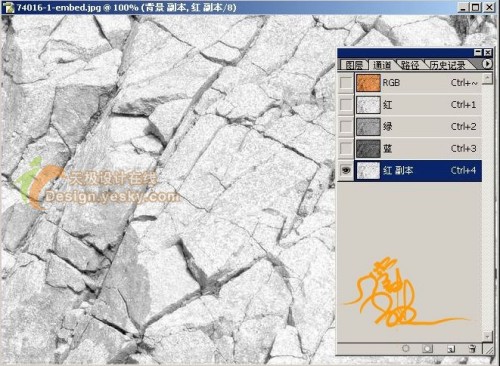Toggle visibility of the 蓝 channel
This screenshot has width=500, height=366.
(x=346, y=149)
